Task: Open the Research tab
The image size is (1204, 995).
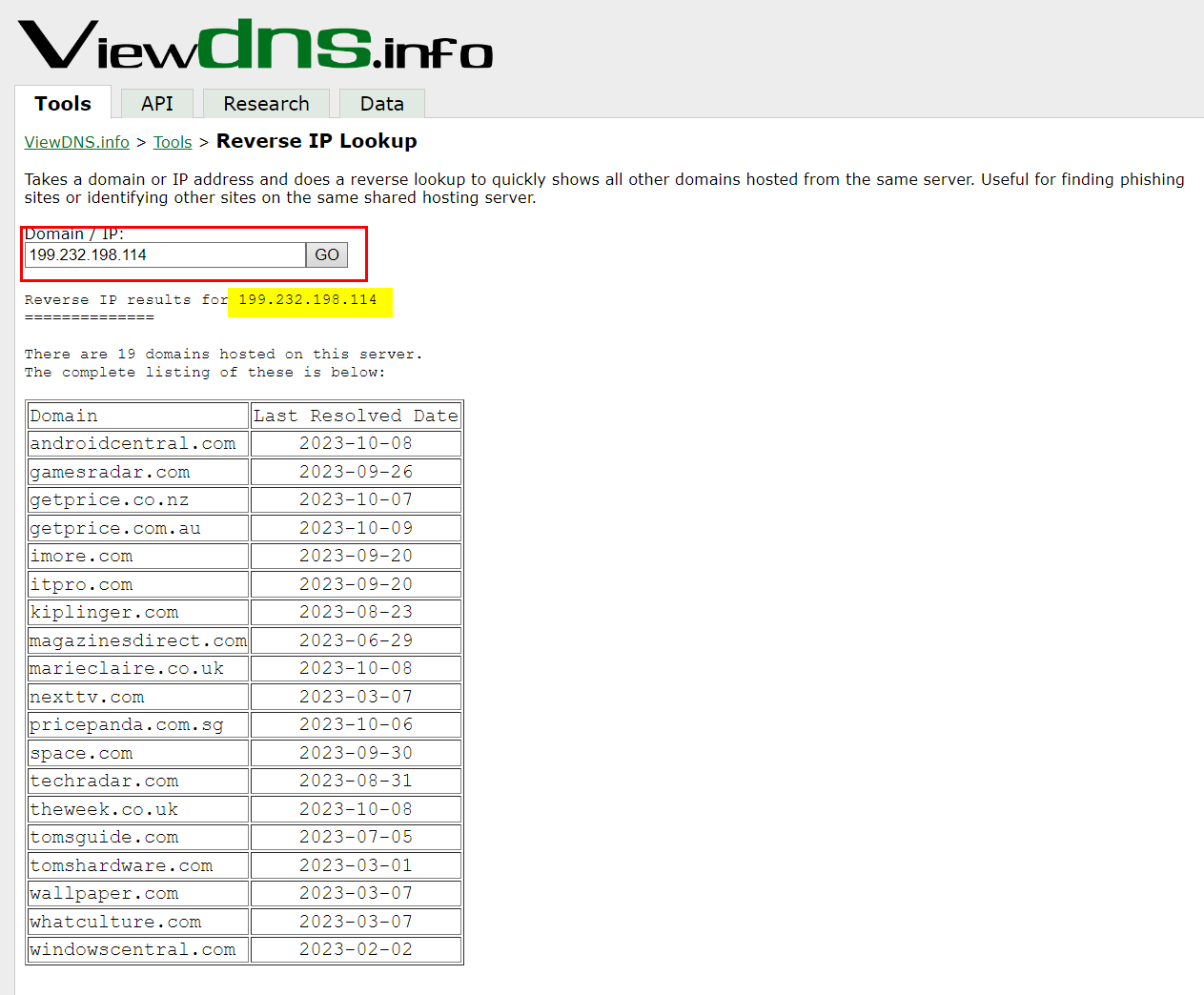Action: tap(266, 103)
